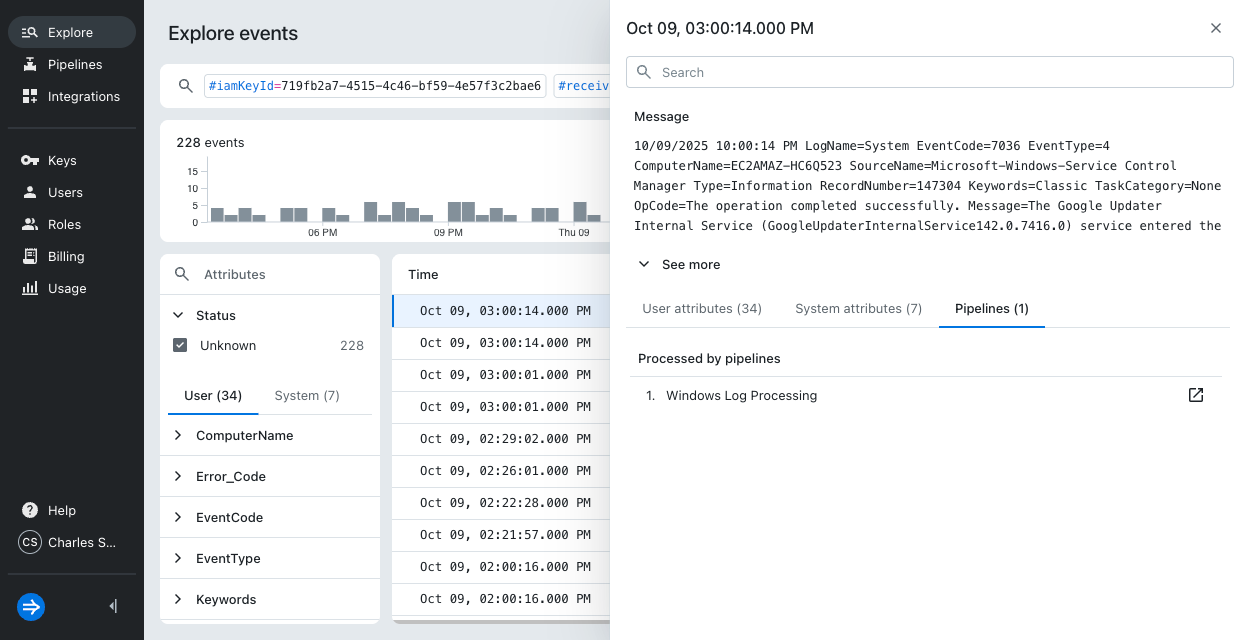Uncheck the Unknown status checkbox

(180, 345)
